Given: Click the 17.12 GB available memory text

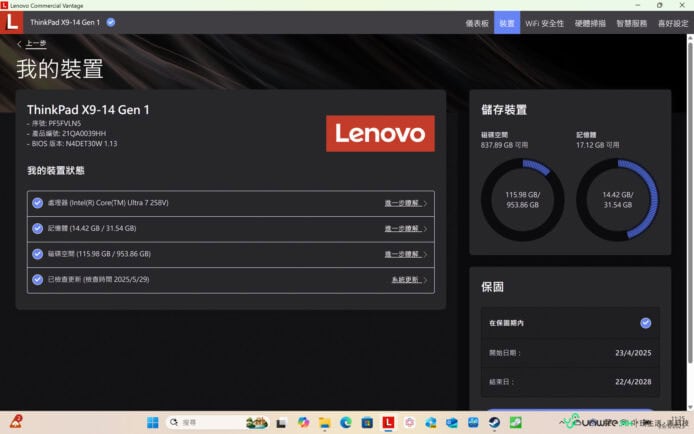Looking at the screenshot, I should 598,145.
